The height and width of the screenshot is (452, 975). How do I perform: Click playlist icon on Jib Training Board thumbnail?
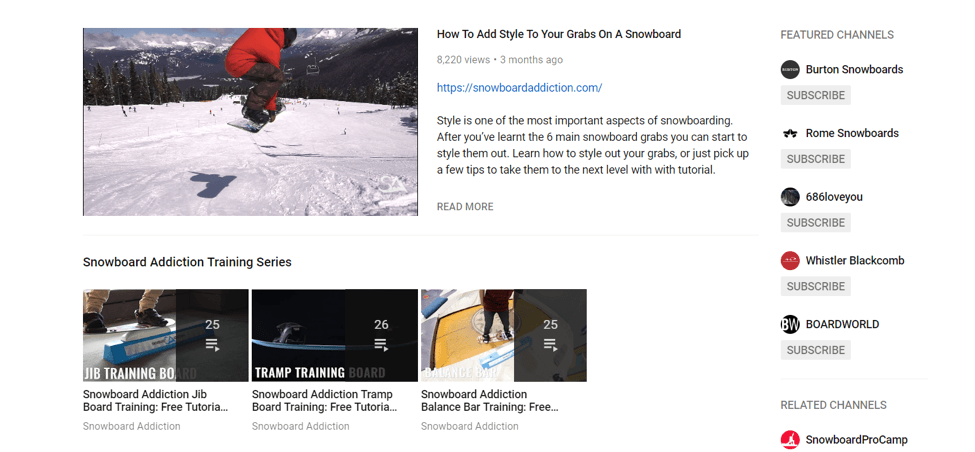tap(212, 345)
